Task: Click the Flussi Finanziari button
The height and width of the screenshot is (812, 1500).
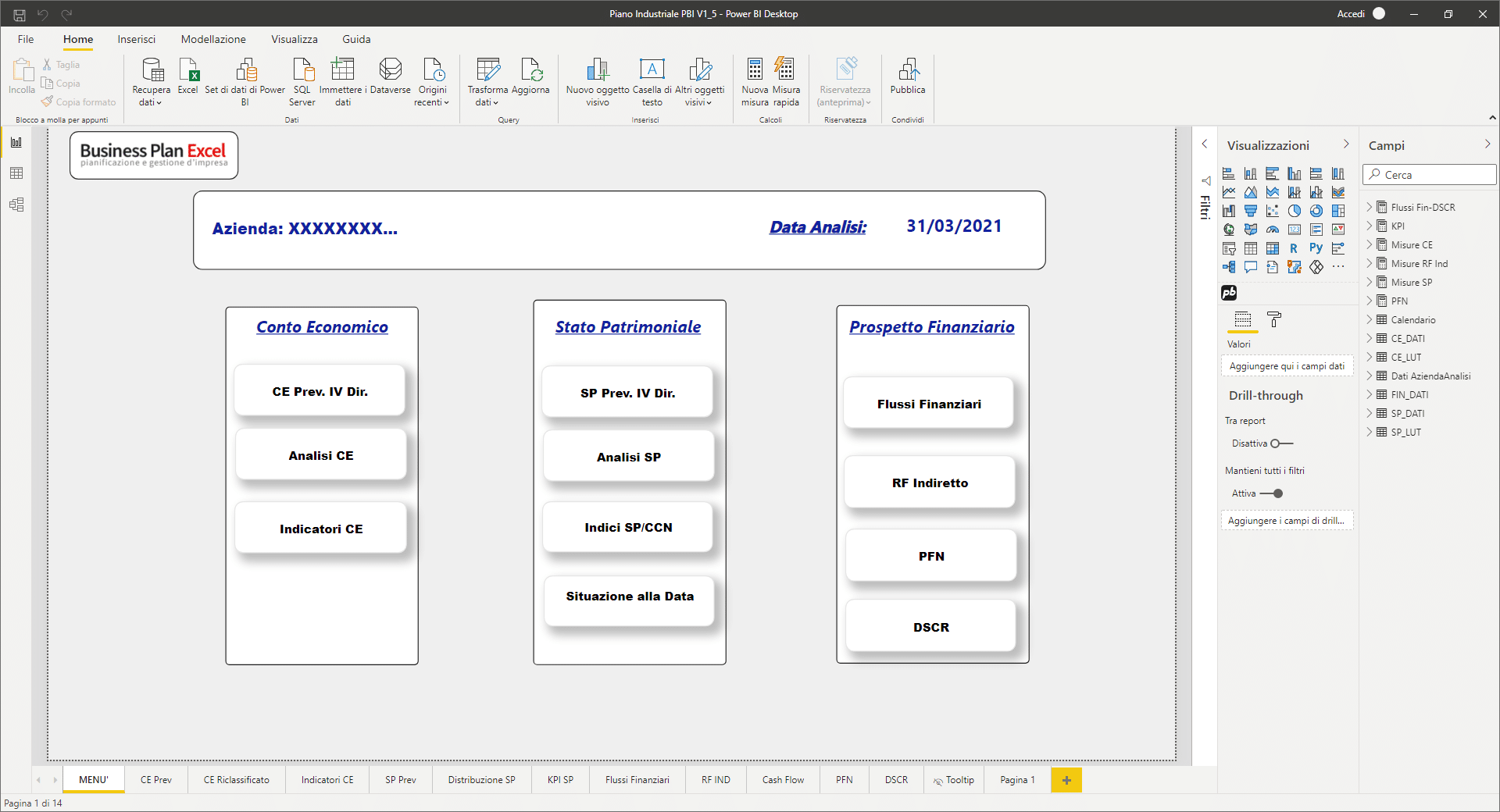Action: tap(929, 404)
